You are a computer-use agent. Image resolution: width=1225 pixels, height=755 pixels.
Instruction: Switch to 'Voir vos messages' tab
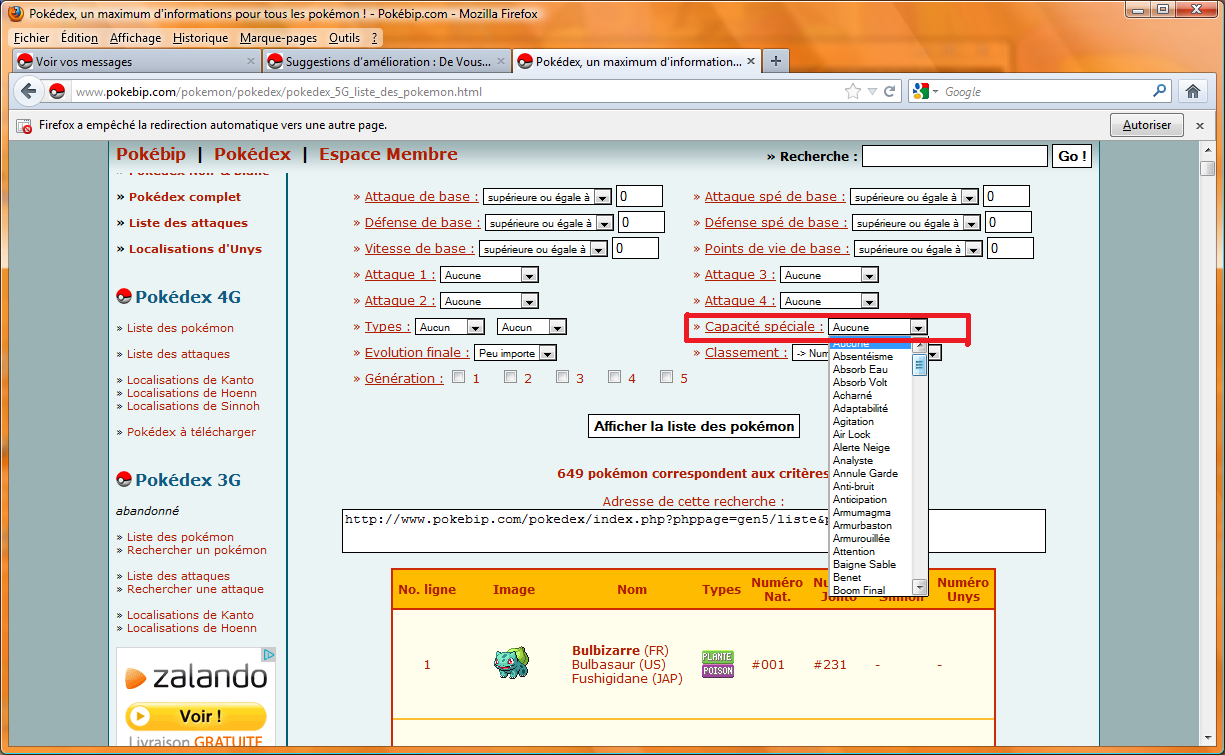[137, 61]
